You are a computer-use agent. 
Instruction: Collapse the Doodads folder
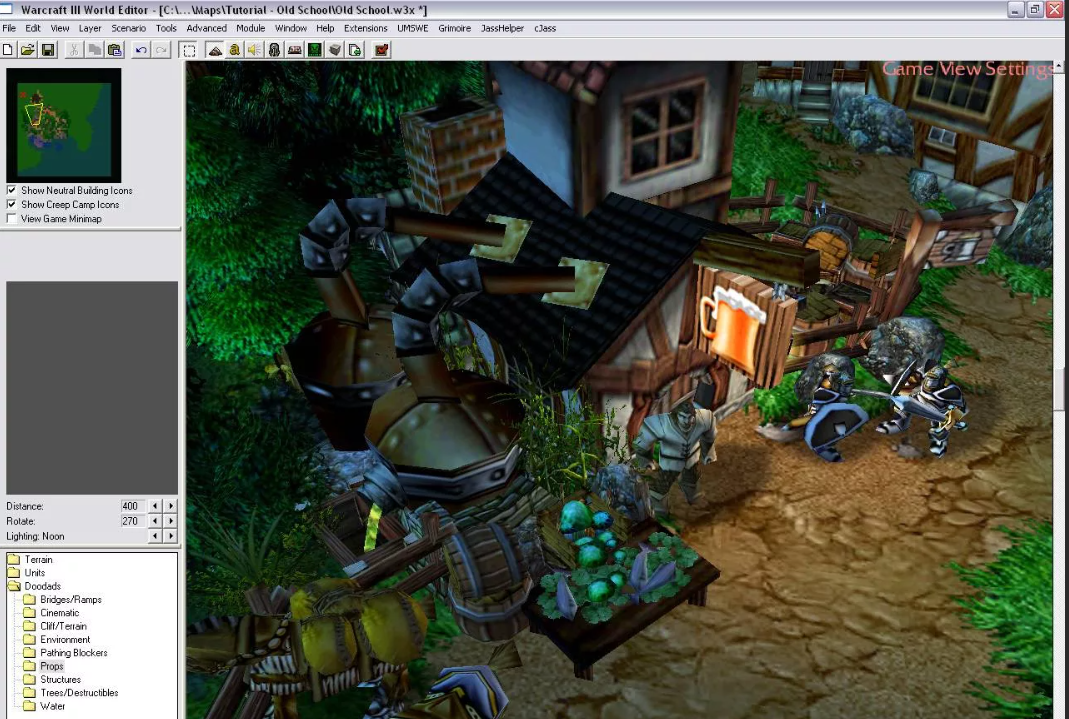[42, 586]
